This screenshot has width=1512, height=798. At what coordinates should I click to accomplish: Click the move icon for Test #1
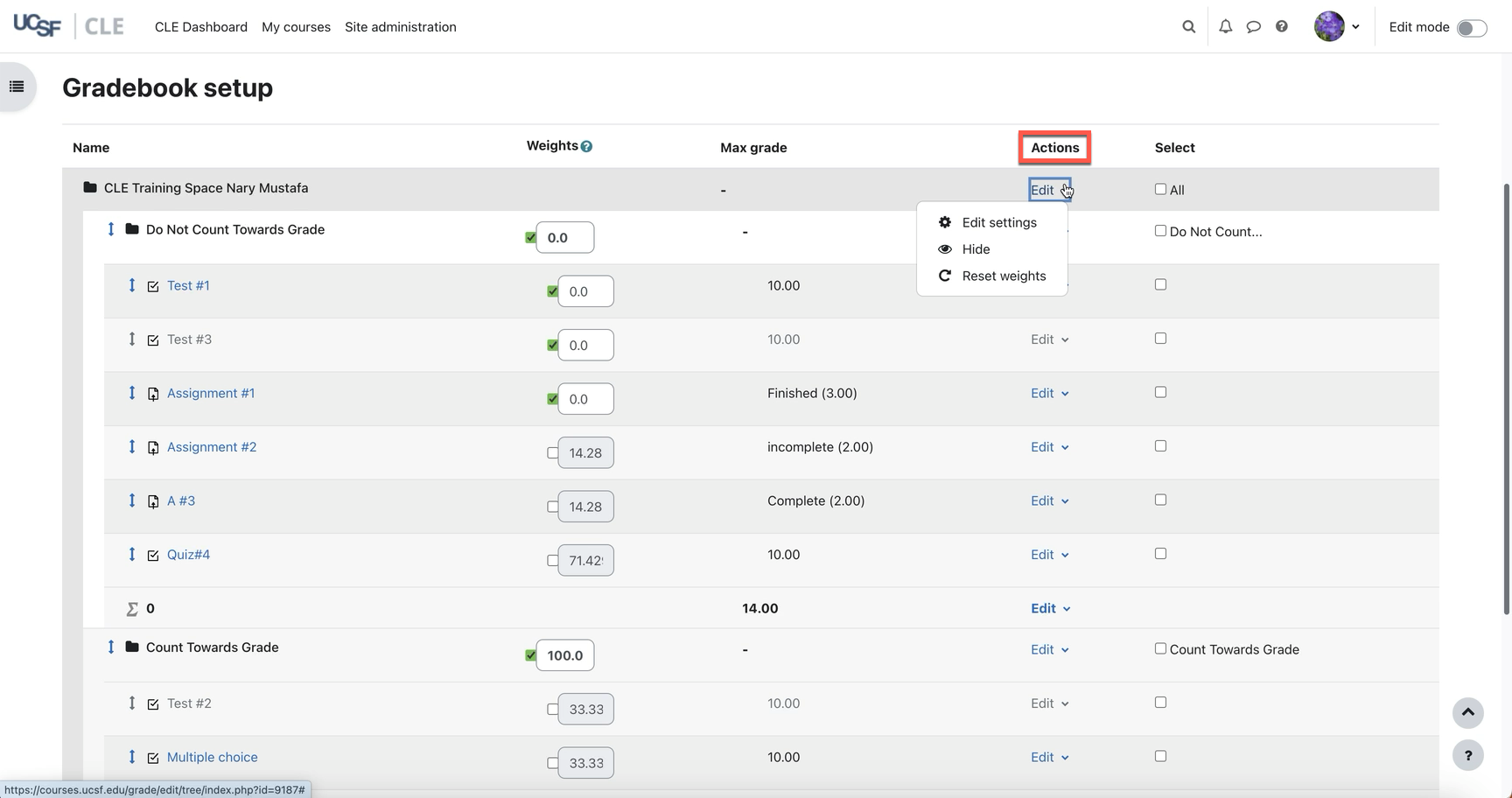tap(132, 285)
